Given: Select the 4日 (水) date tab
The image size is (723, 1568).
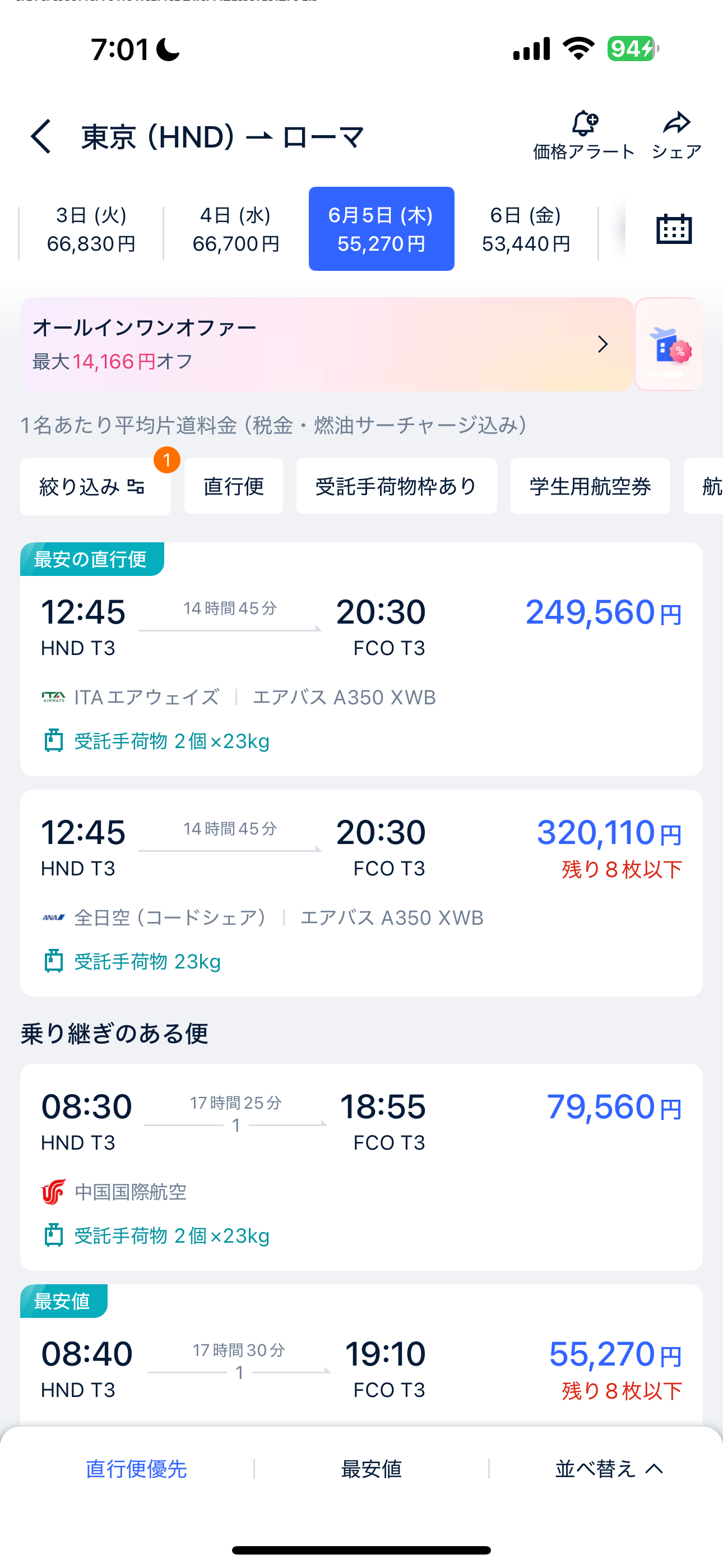Looking at the screenshot, I should tap(236, 229).
